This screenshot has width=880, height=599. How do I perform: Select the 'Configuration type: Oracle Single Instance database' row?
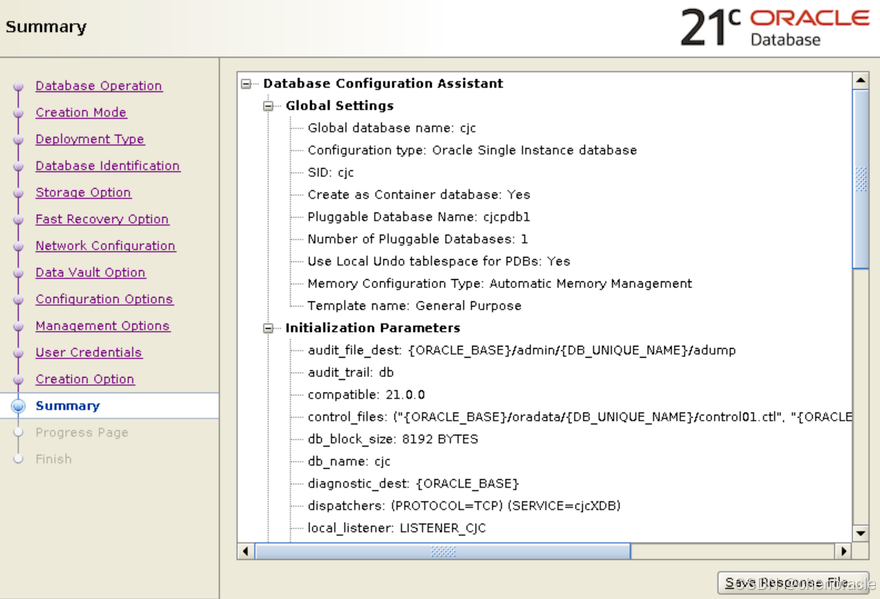(x=472, y=150)
